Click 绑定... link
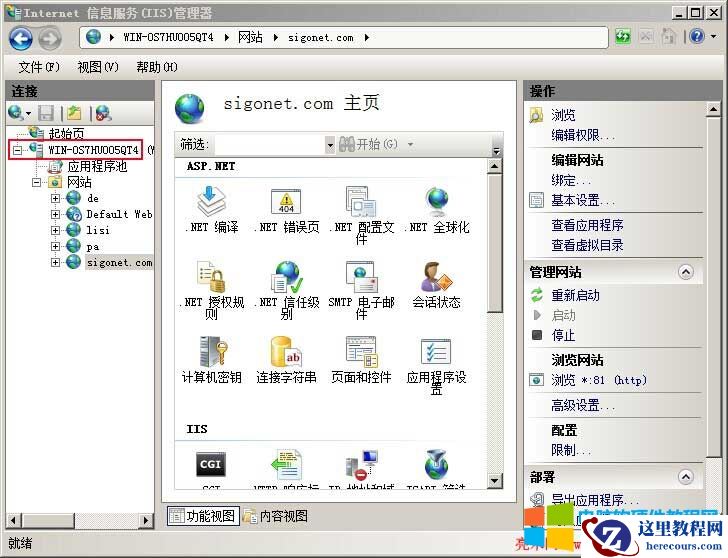Image resolution: width=728 pixels, height=558 pixels. coord(571,180)
